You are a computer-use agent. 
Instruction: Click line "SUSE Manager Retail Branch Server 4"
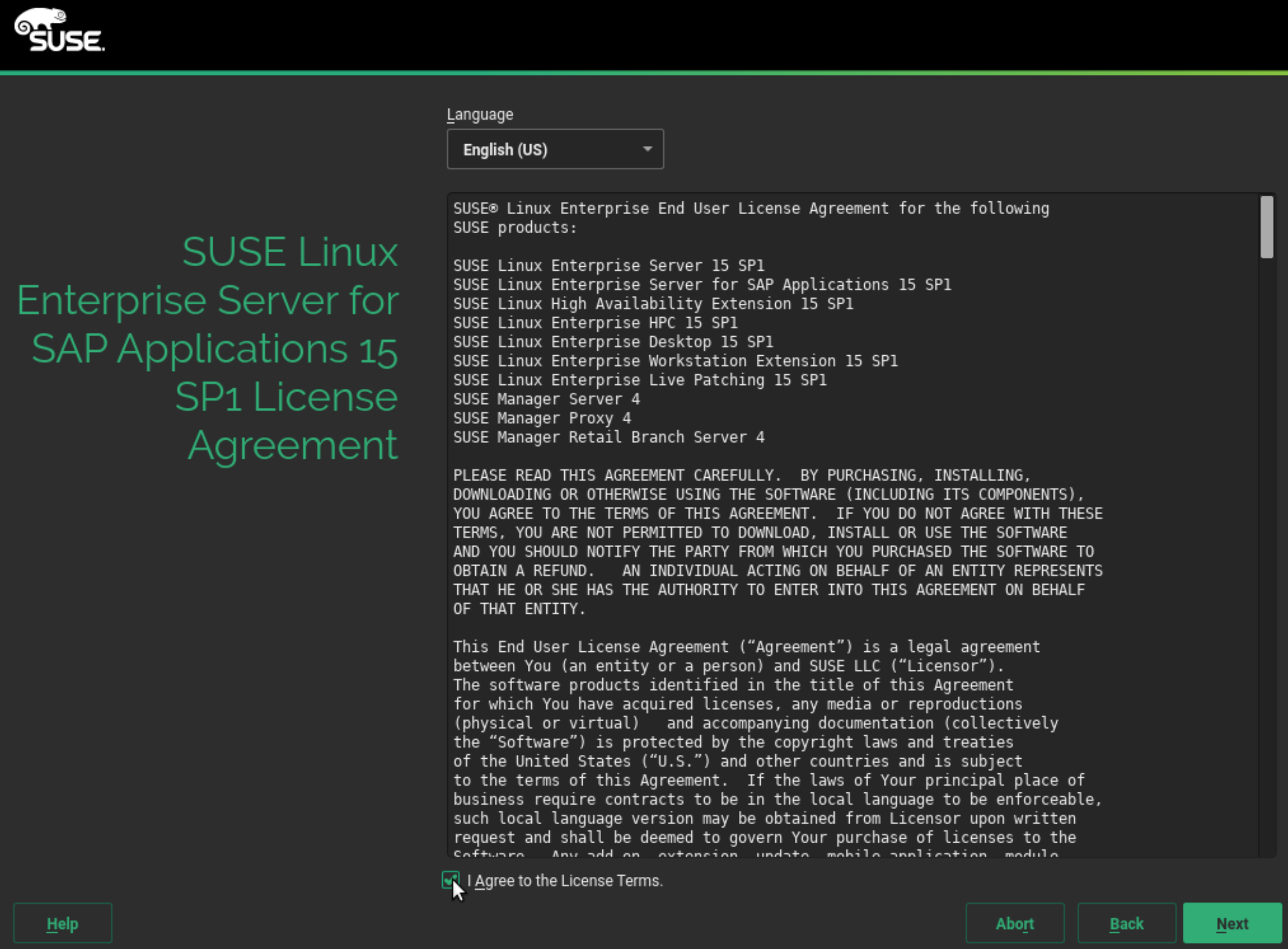pyautogui.click(x=609, y=437)
